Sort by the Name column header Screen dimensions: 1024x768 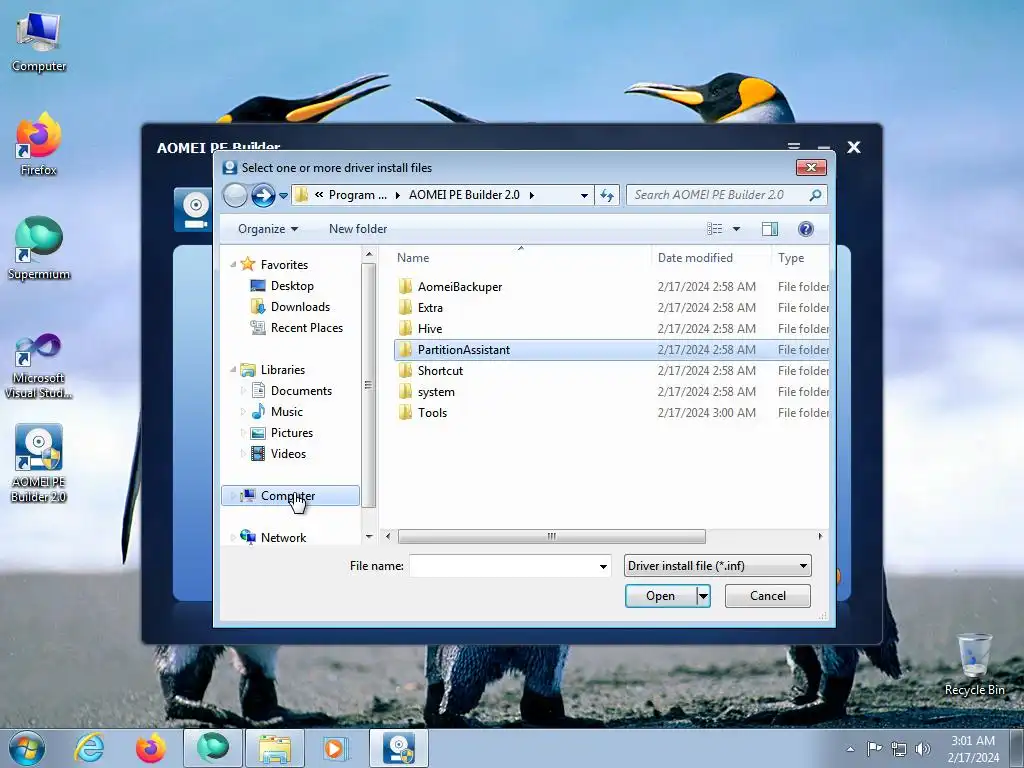pos(520,257)
